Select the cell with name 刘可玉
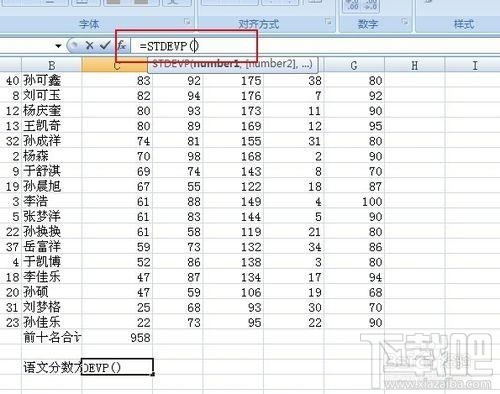This screenshot has width=500, height=394. (51, 95)
